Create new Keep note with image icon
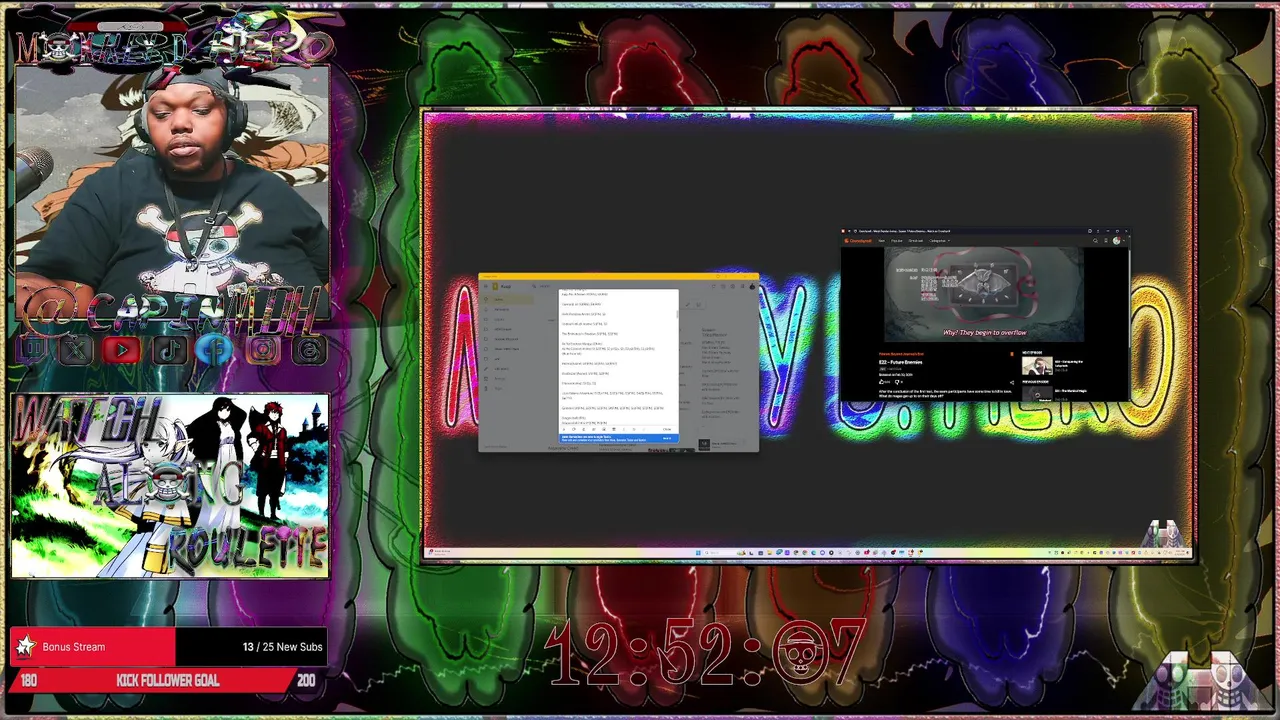The height and width of the screenshot is (720, 1280). (x=698, y=305)
